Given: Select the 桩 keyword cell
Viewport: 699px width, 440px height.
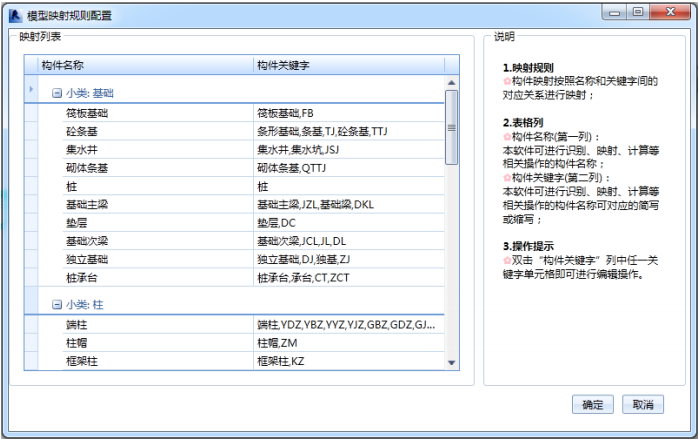Looking at the screenshot, I should [x=349, y=186].
